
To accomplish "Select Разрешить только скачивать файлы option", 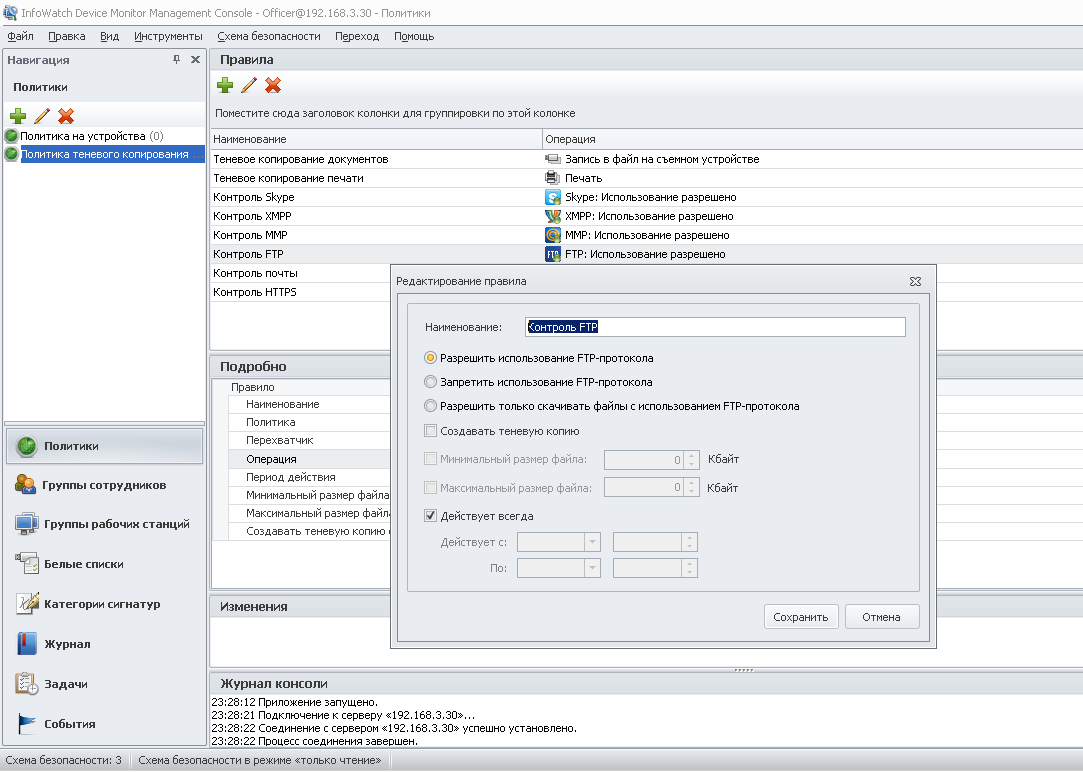I will tap(430, 406).
